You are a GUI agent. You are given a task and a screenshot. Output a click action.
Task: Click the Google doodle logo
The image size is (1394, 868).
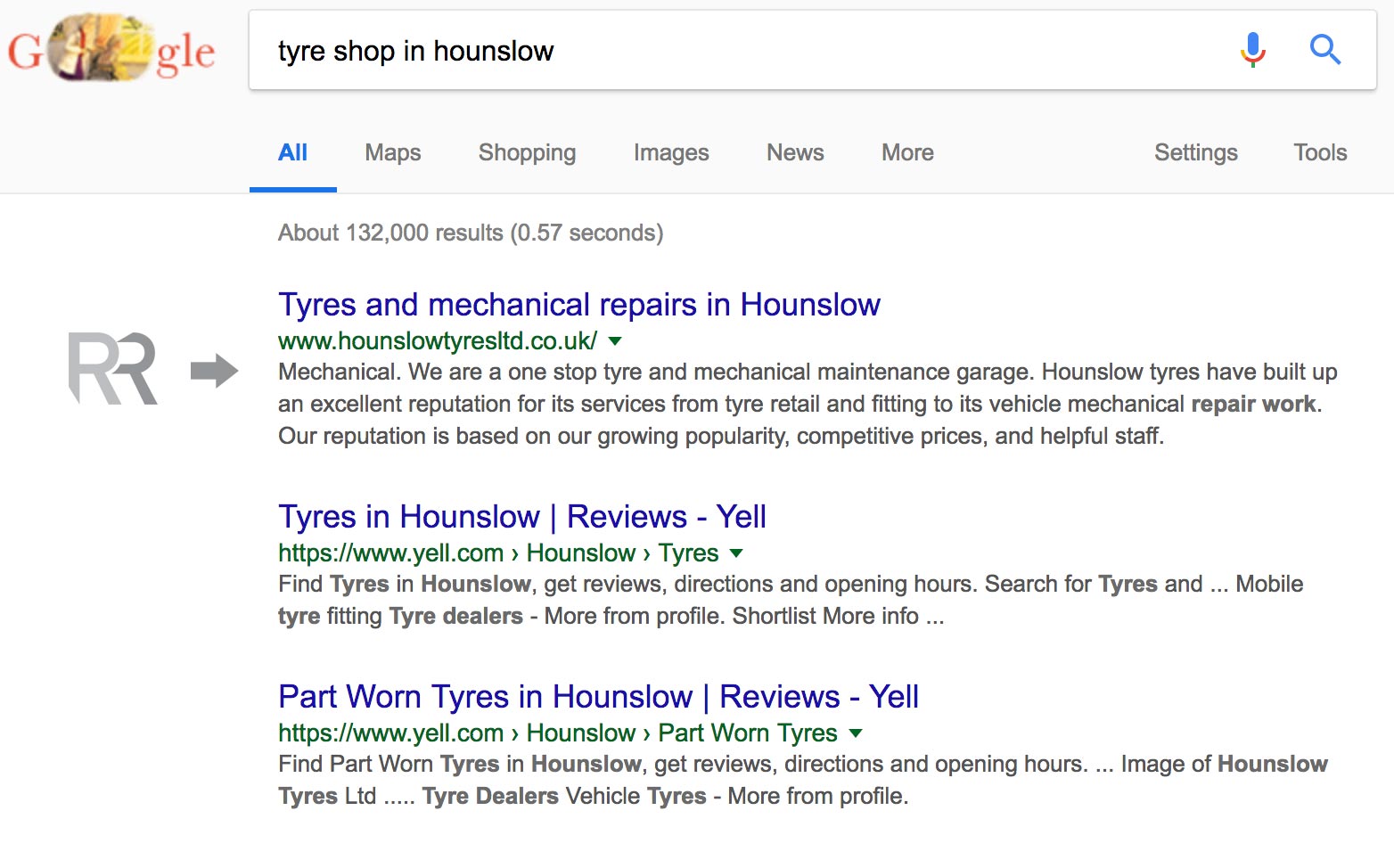[x=111, y=49]
